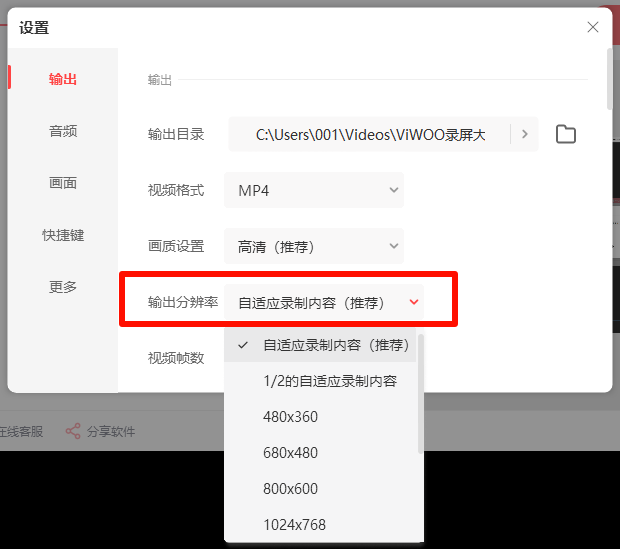
Task: Choose 480x360 resolution
Action: click(x=320, y=417)
